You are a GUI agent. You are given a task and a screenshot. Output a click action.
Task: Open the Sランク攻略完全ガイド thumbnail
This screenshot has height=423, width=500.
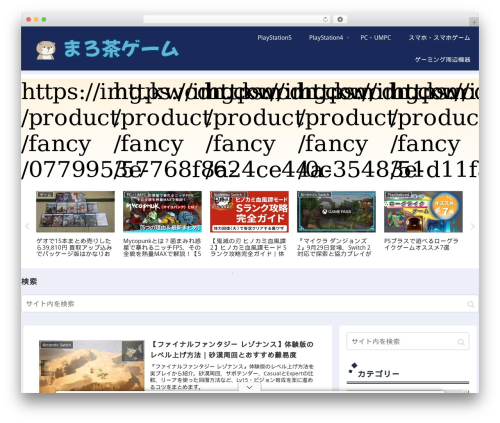249,212
